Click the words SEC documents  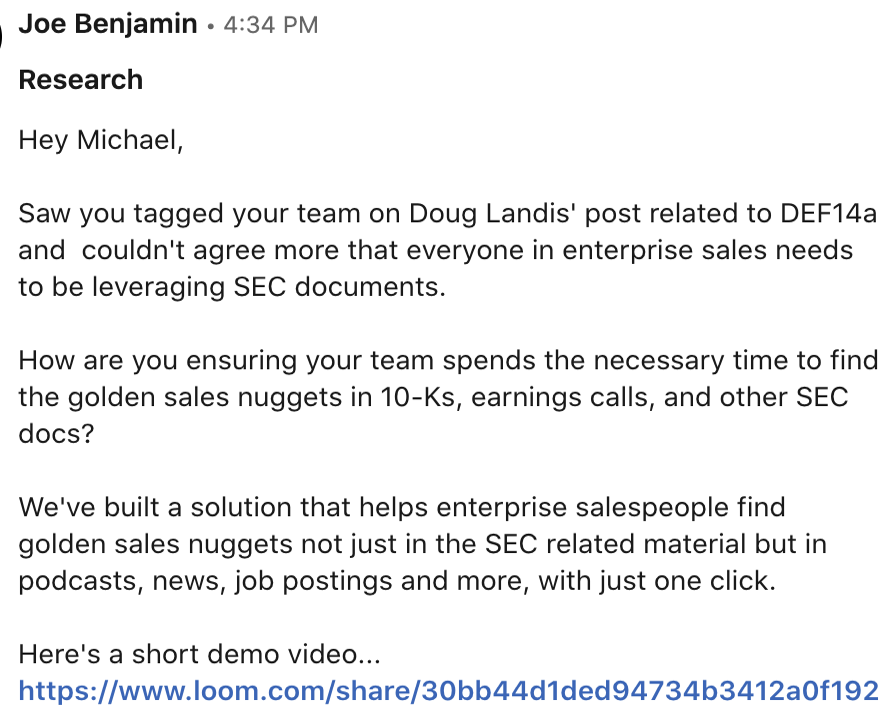click(x=339, y=287)
